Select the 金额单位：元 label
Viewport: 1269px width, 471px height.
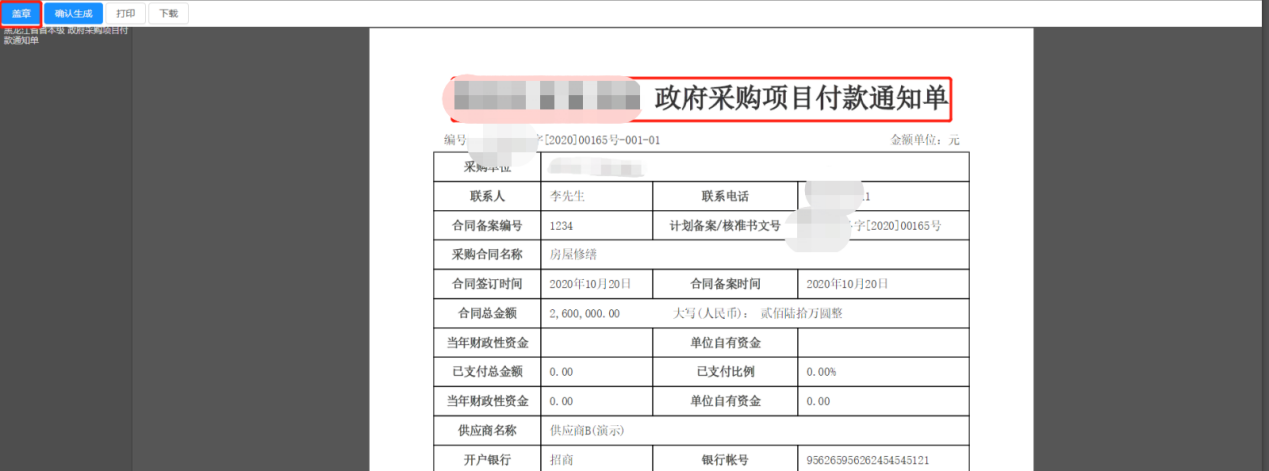click(x=925, y=140)
